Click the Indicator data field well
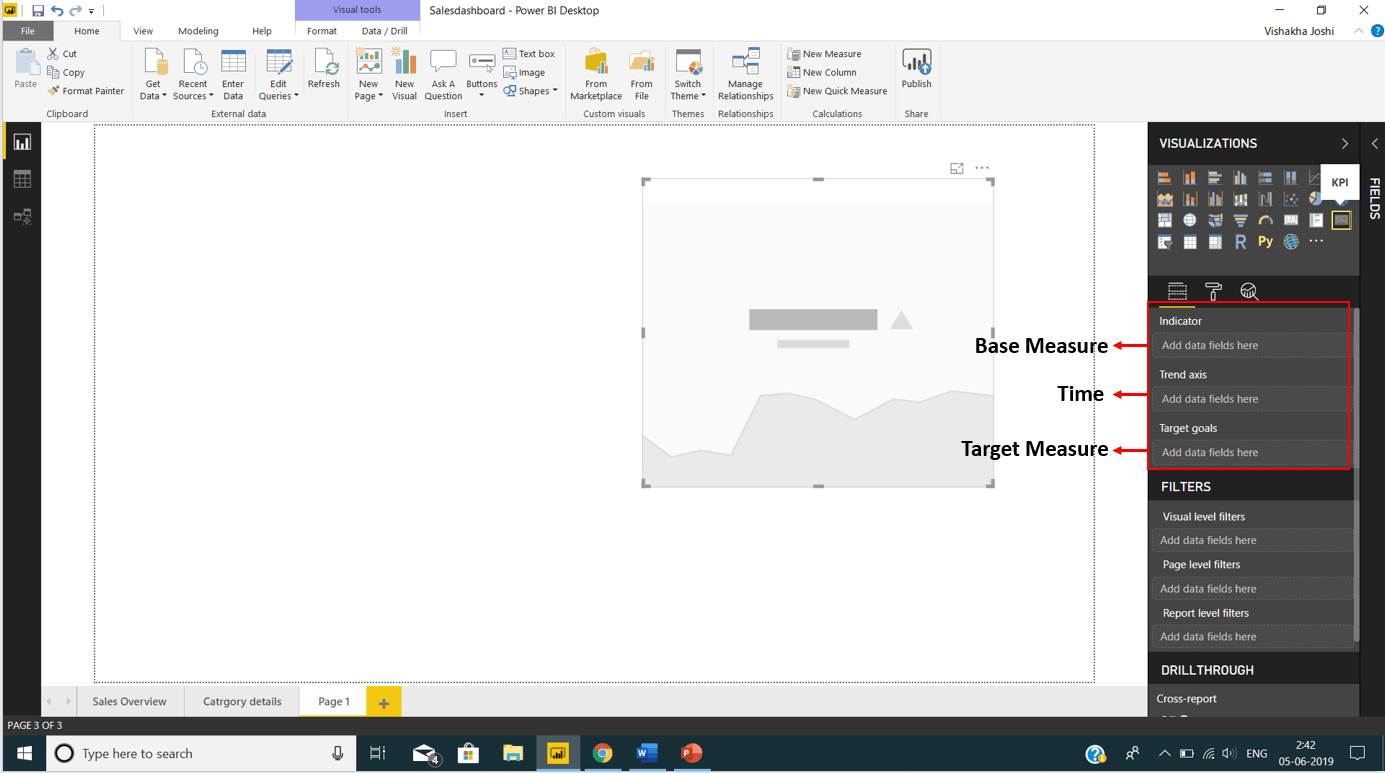Image resolution: width=1385 pixels, height=773 pixels. click(x=1249, y=345)
